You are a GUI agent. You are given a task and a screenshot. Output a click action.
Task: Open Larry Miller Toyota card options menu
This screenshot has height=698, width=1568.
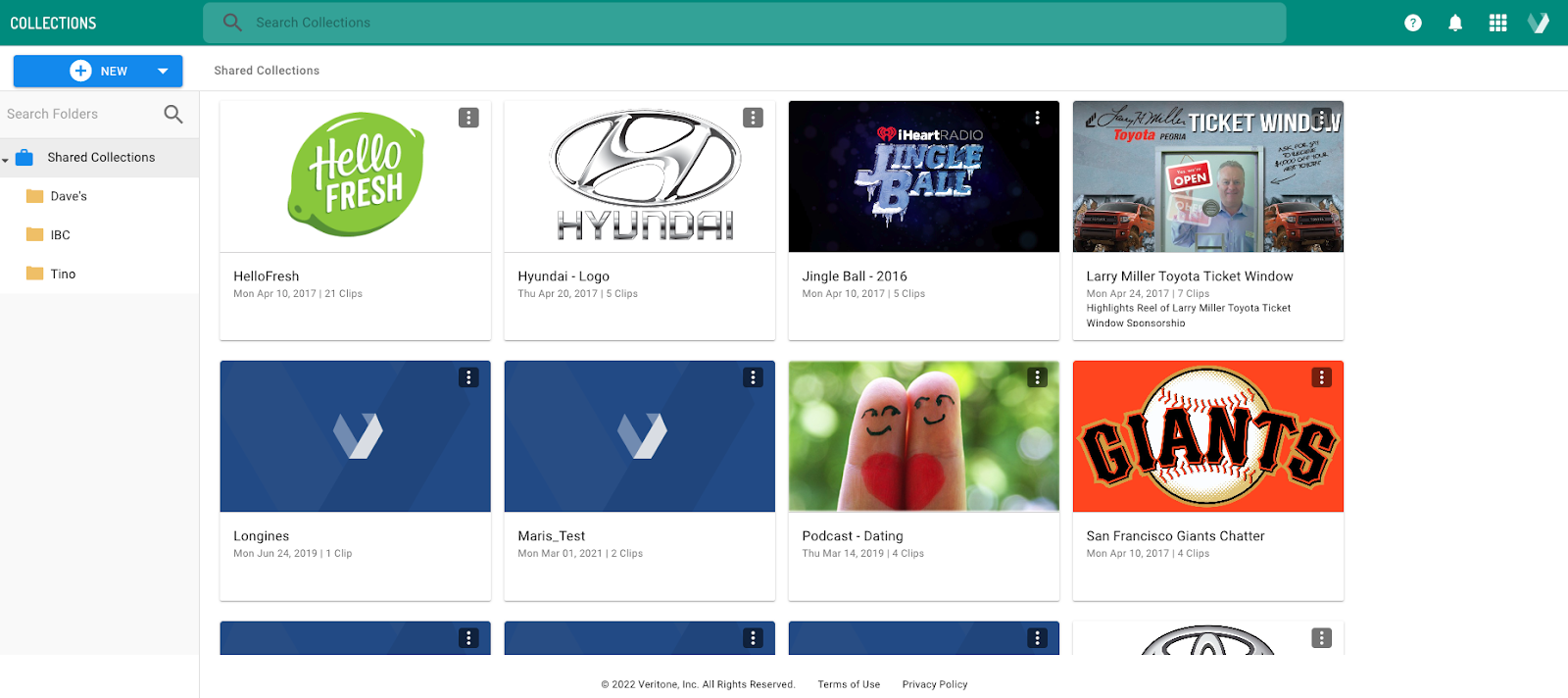1321,118
